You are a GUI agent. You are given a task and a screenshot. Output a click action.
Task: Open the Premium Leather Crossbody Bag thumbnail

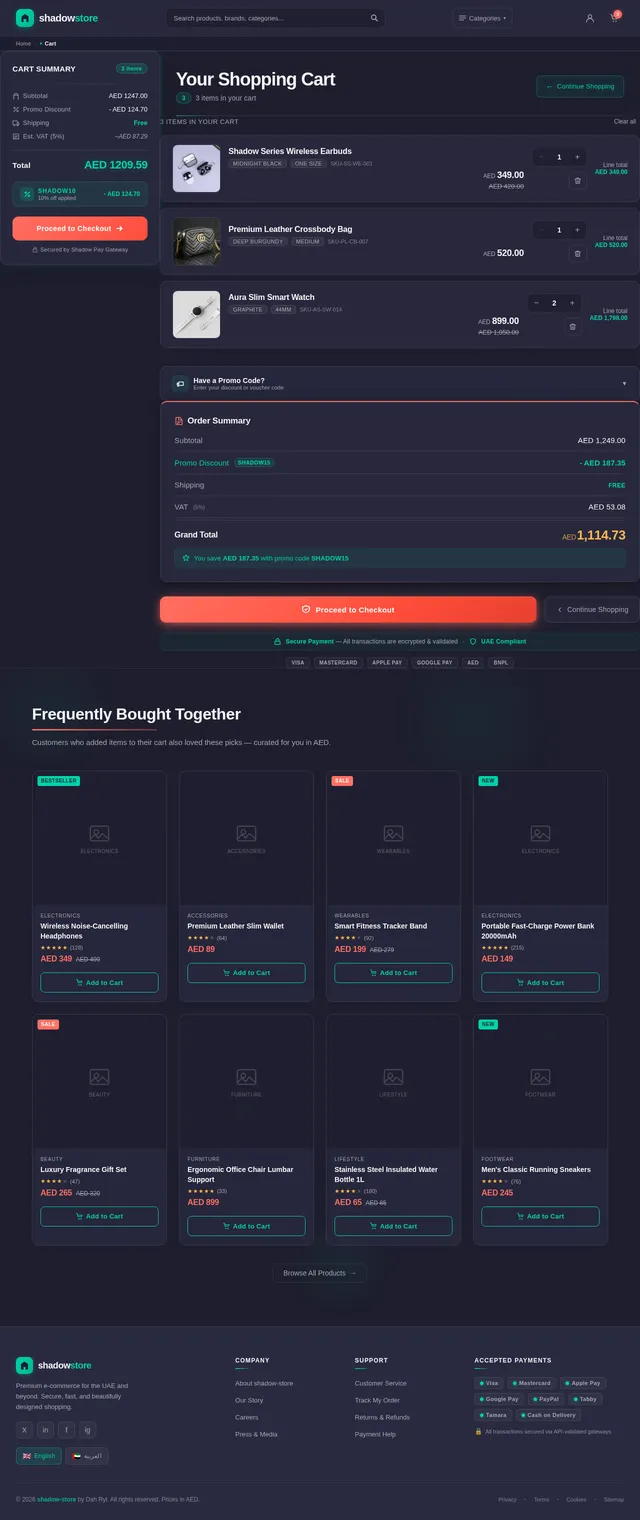click(x=196, y=242)
